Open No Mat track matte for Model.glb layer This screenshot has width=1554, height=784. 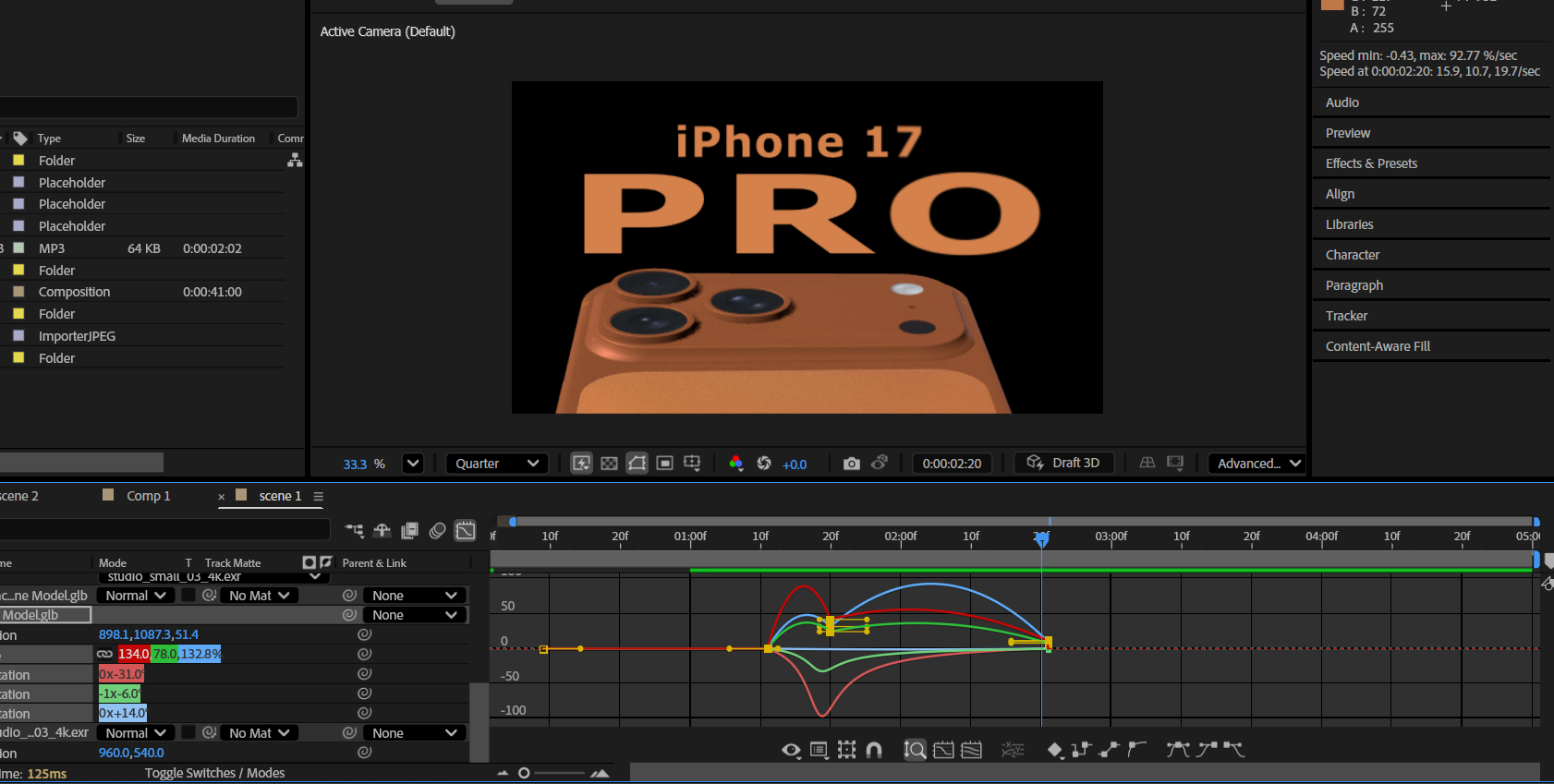(260, 596)
